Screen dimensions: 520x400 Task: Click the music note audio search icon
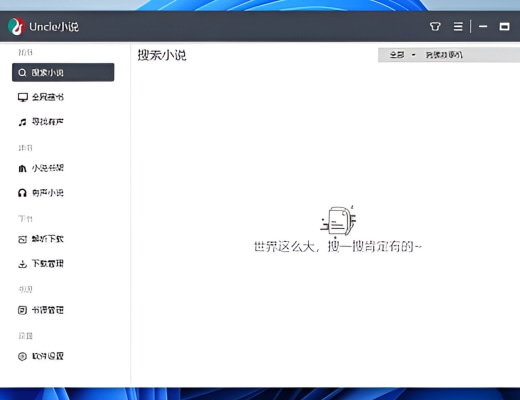click(x=22, y=122)
